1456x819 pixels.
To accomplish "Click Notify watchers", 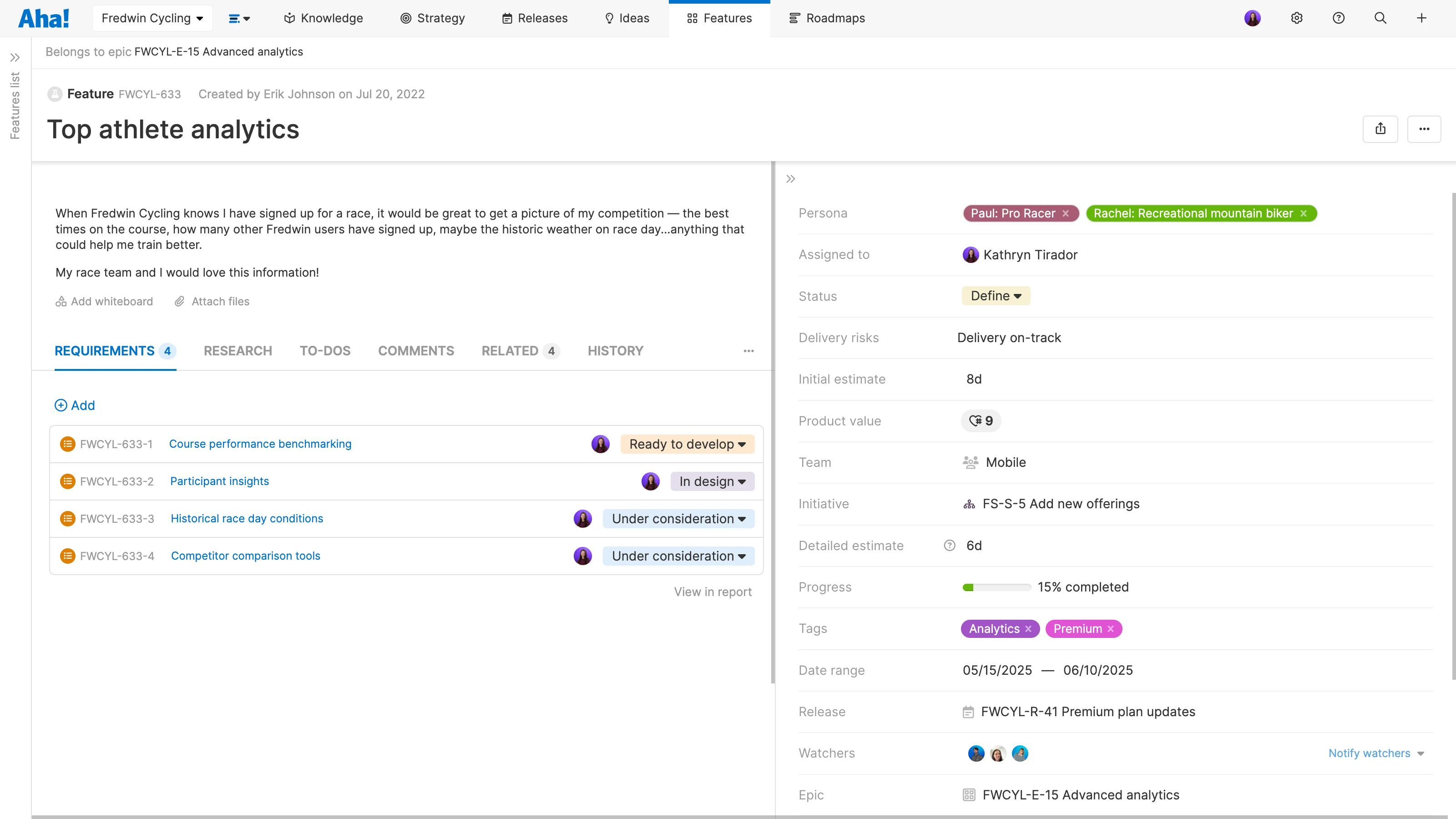I will click(1369, 753).
